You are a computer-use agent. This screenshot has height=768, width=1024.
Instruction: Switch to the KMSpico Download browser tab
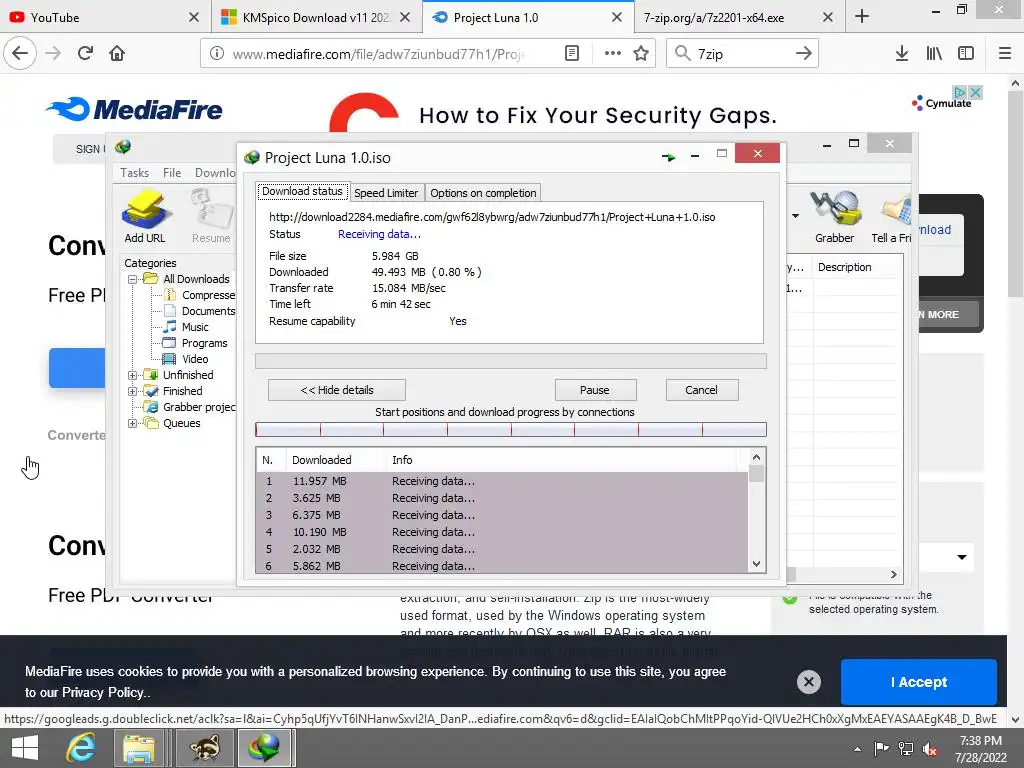tap(316, 18)
